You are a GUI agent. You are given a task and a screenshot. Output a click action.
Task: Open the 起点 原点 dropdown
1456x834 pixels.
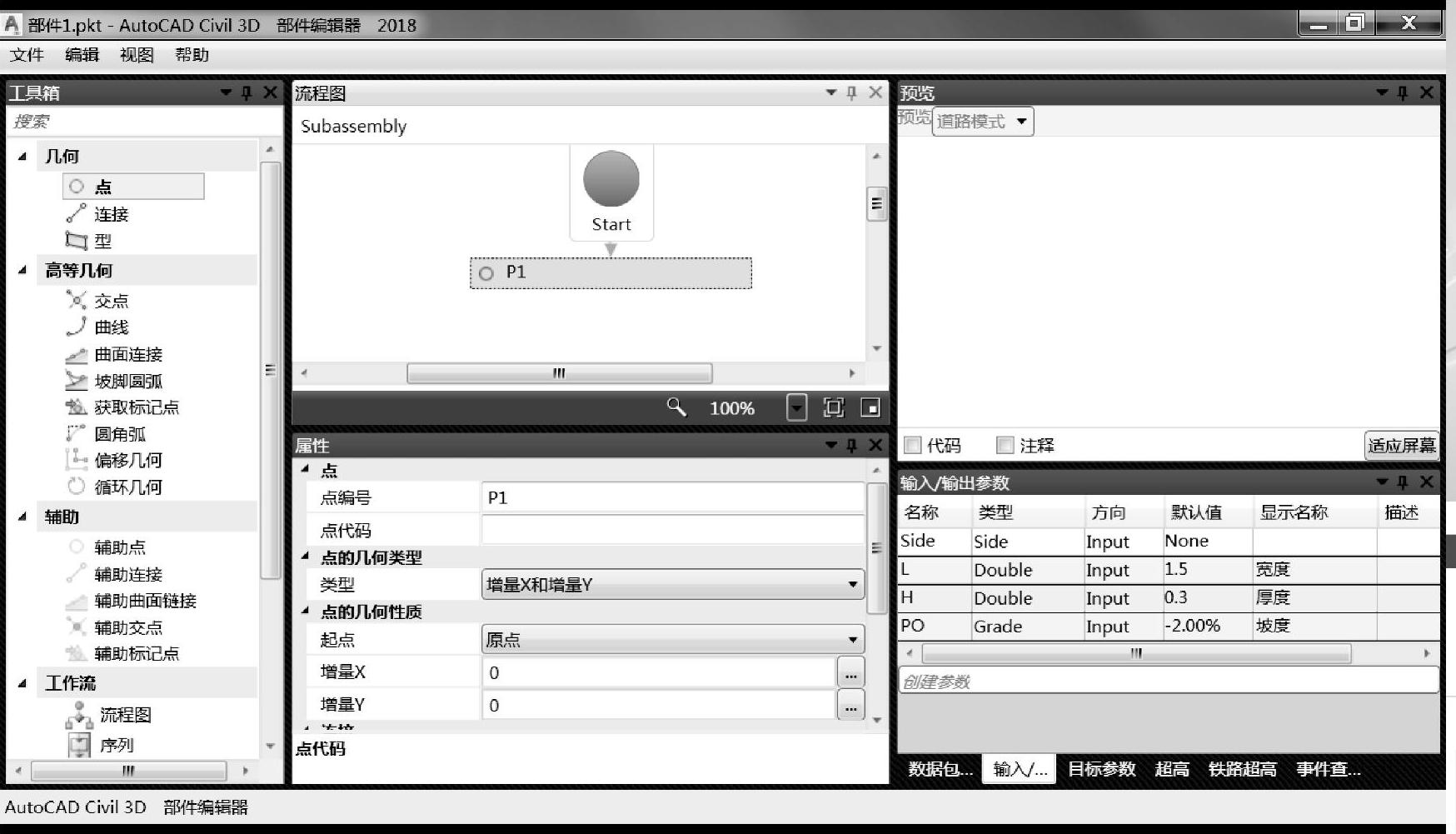(673, 639)
